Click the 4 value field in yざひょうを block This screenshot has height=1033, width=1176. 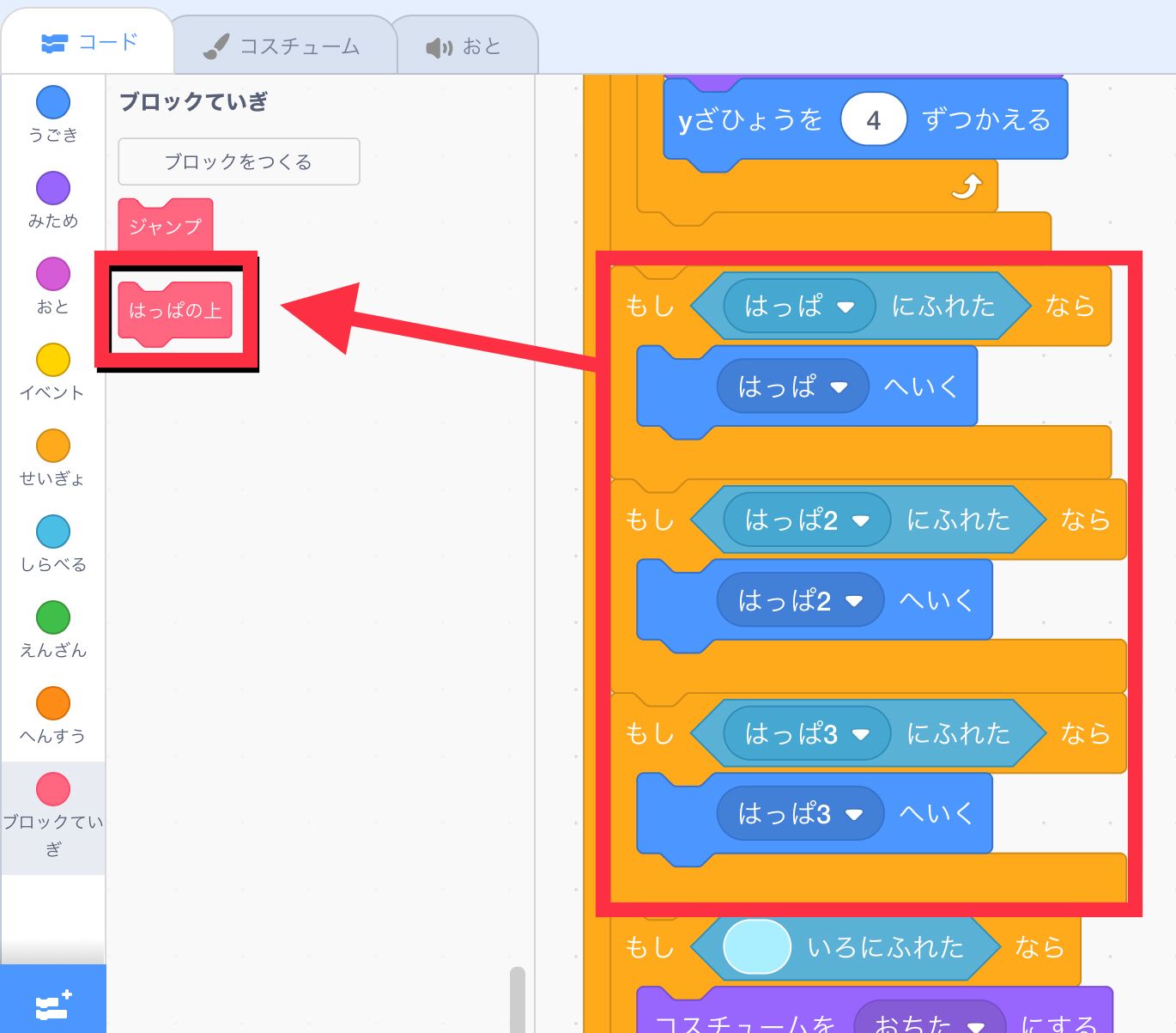(873, 119)
